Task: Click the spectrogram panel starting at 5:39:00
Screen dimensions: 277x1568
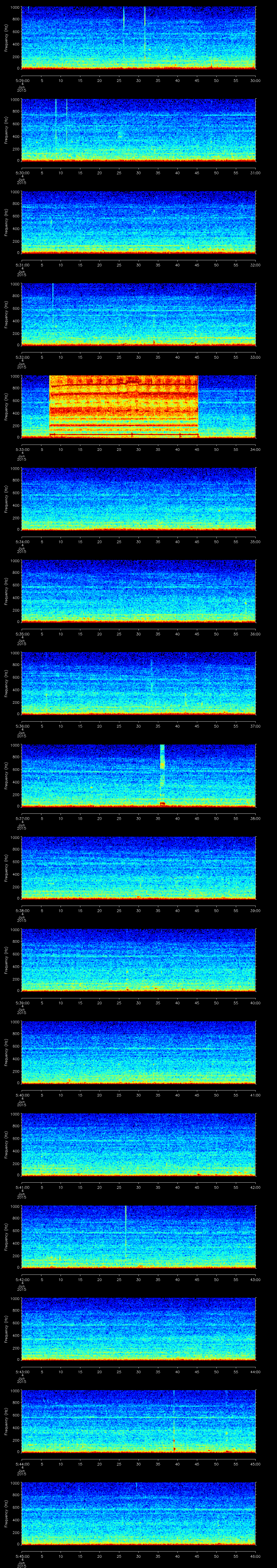Action: pos(139,960)
